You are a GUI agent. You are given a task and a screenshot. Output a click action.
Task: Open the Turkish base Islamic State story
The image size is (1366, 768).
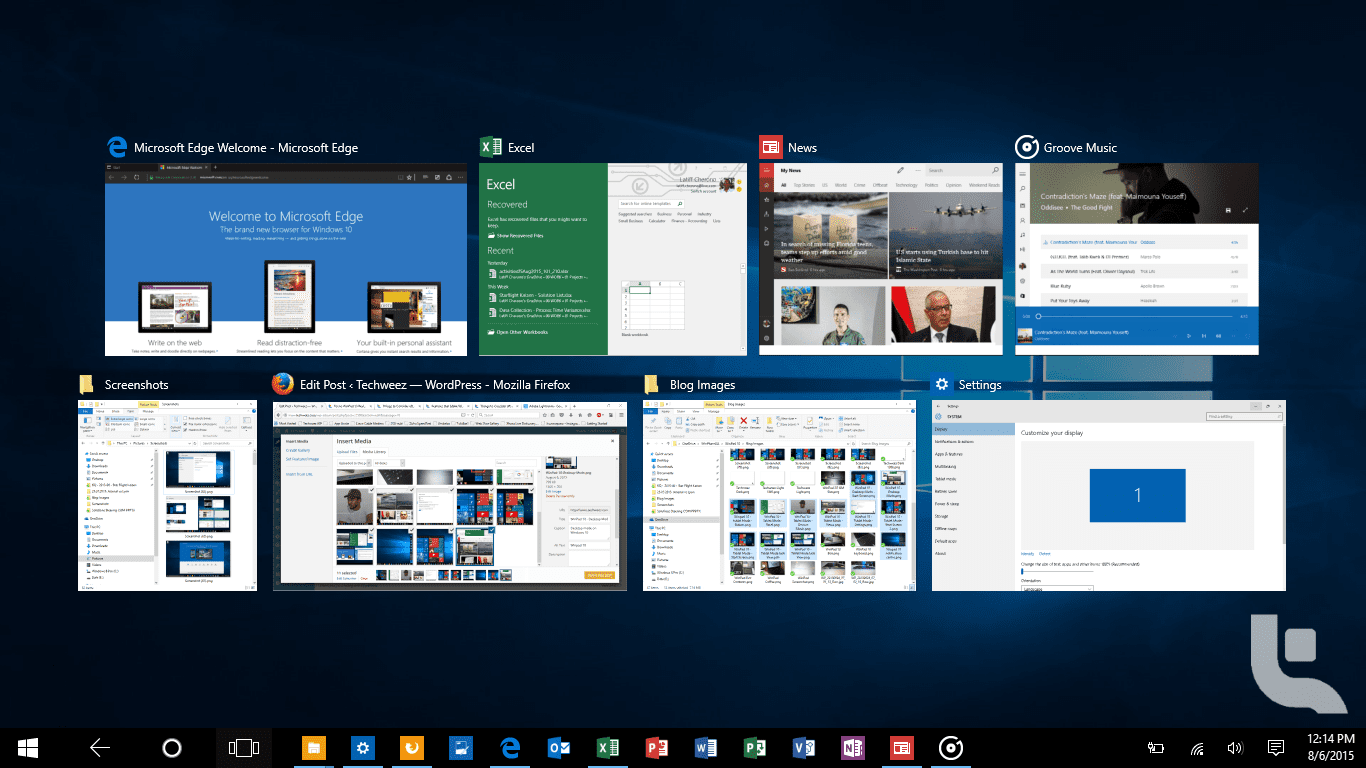coord(945,235)
